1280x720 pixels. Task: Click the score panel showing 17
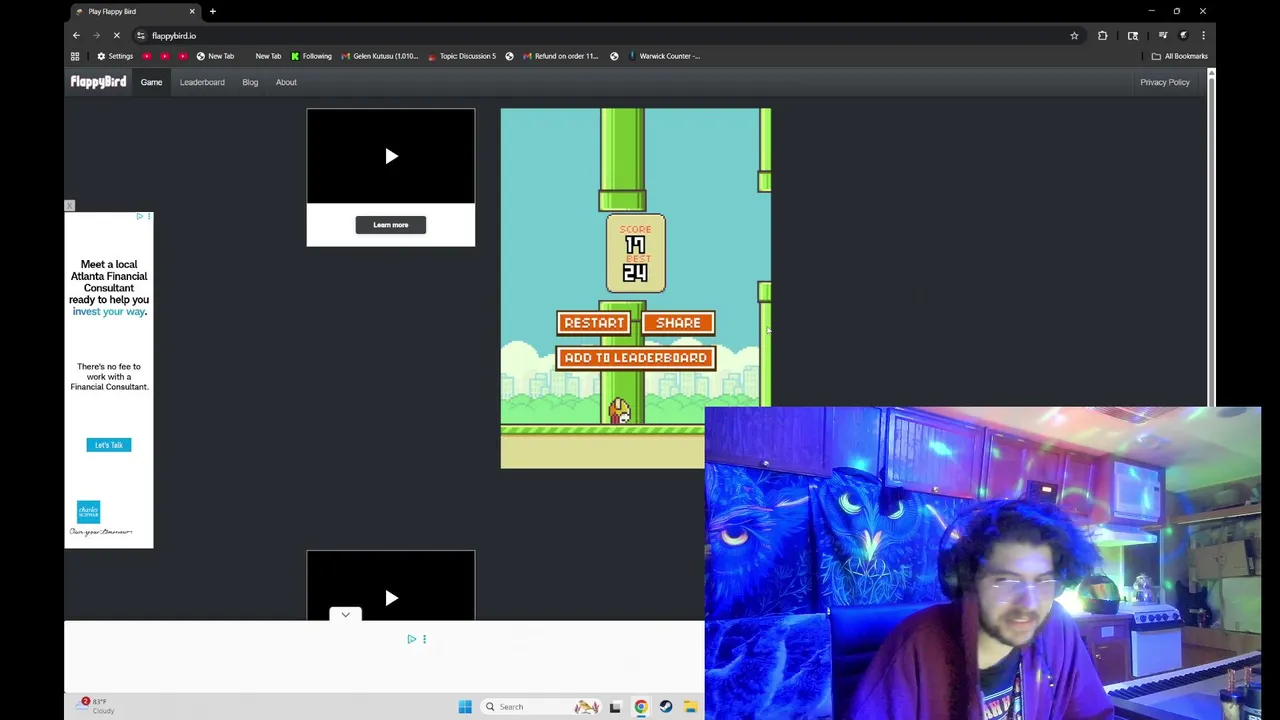[x=635, y=254]
